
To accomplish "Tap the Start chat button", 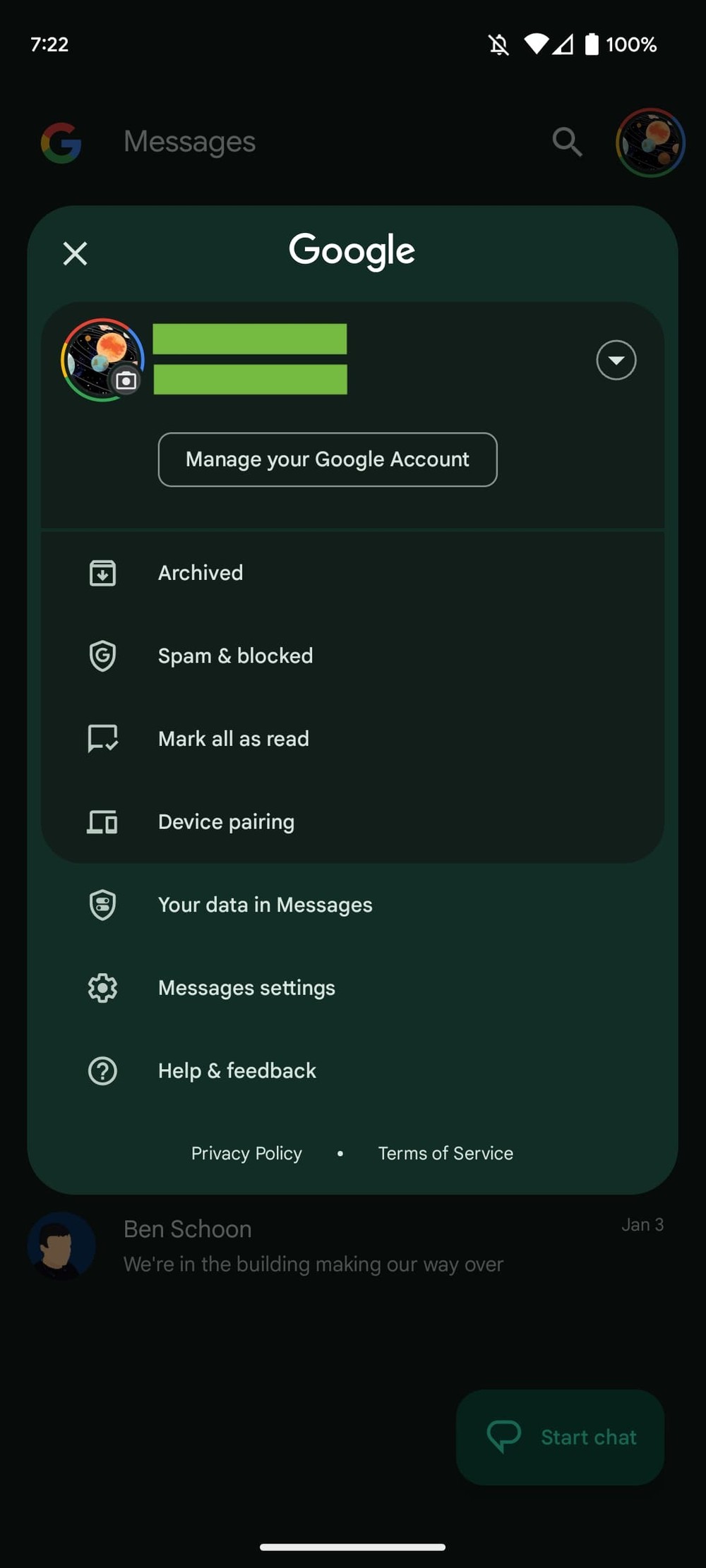I will point(560,1437).
